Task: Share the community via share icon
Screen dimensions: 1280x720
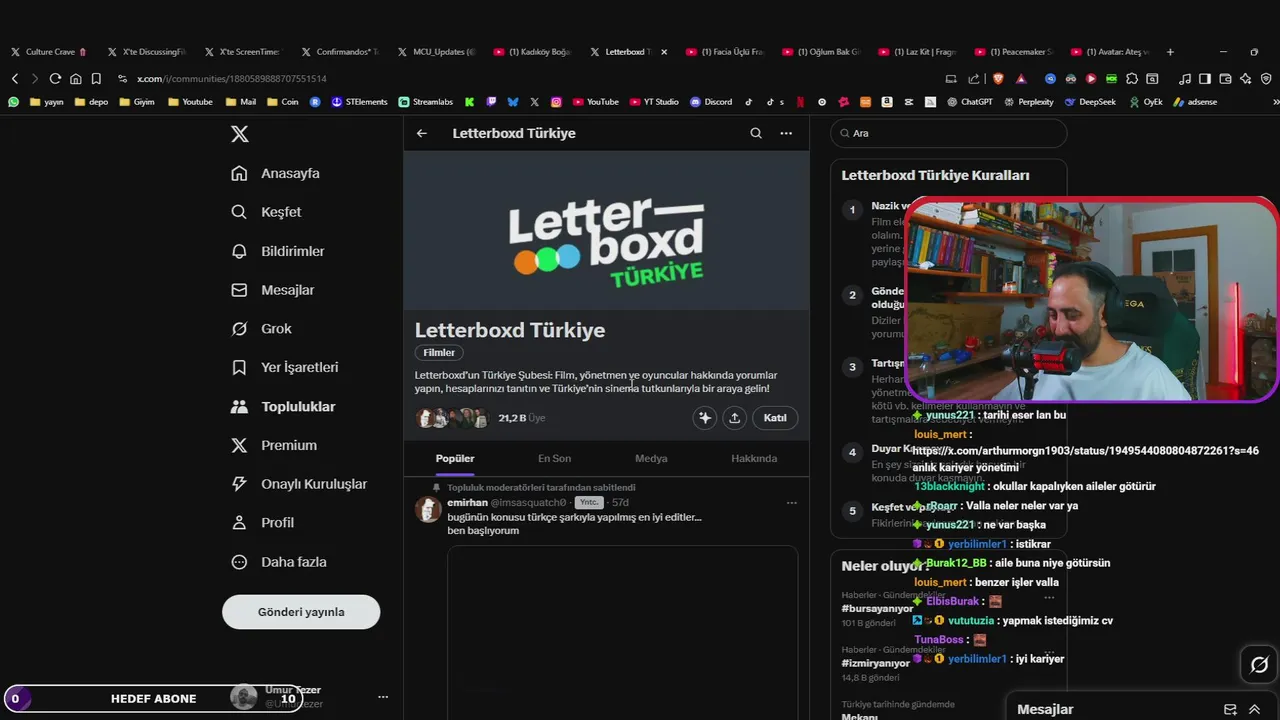Action: tap(734, 418)
